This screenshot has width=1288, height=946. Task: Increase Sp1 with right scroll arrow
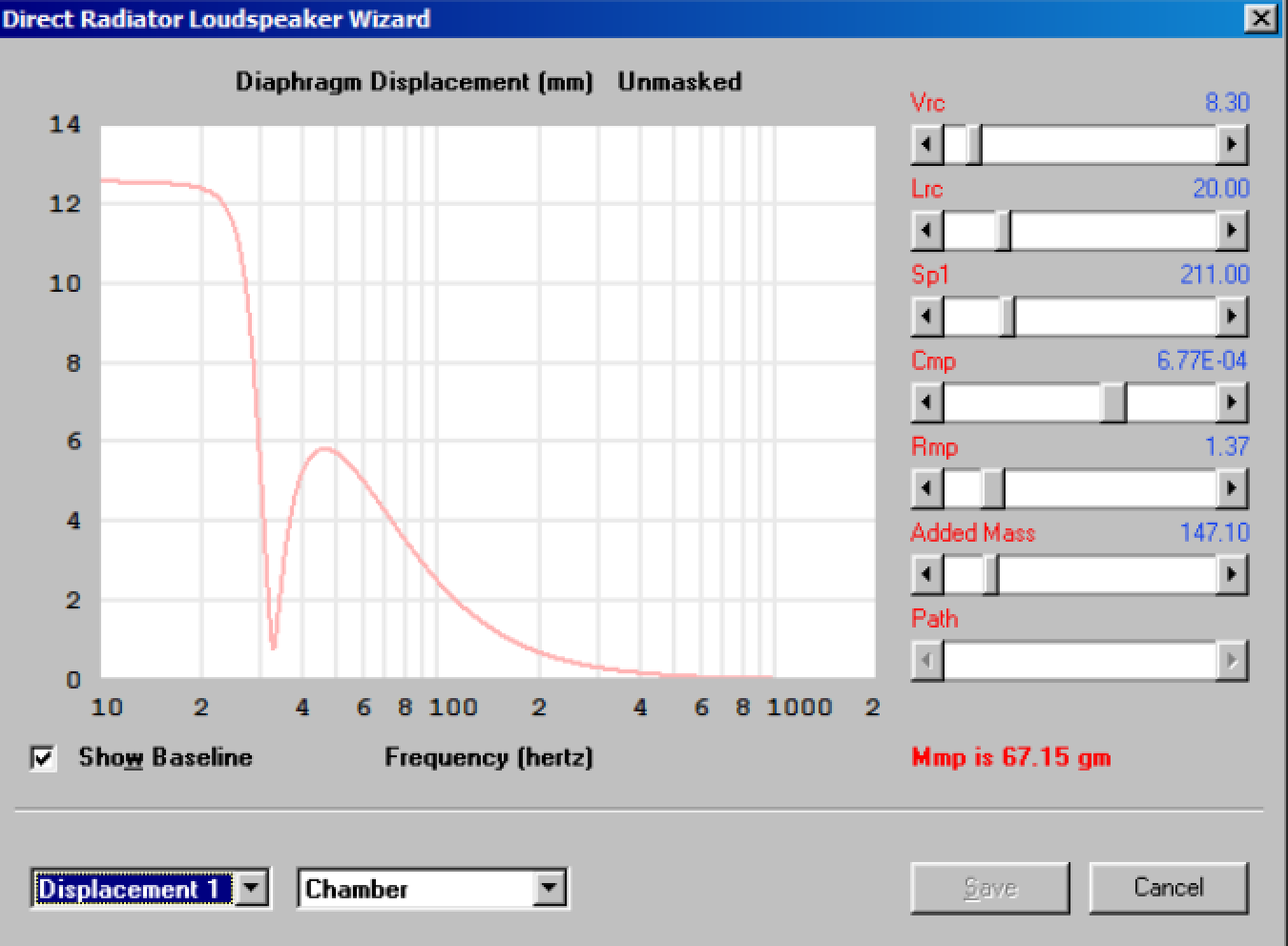click(x=1232, y=317)
